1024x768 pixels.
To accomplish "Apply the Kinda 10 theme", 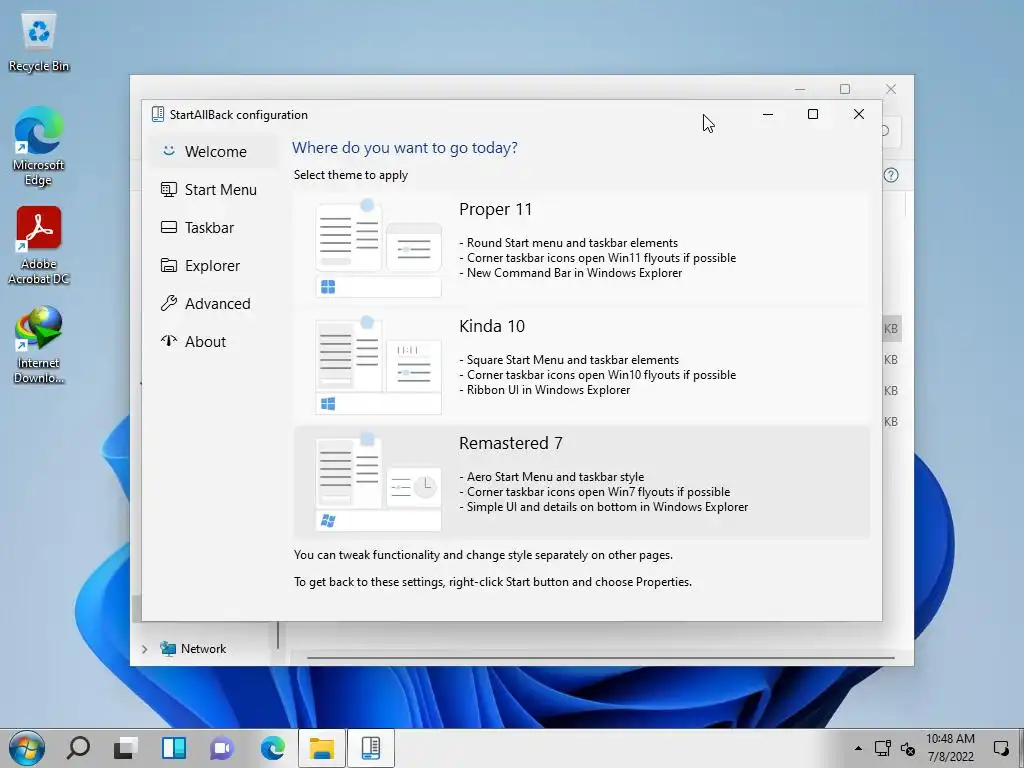I will point(581,367).
